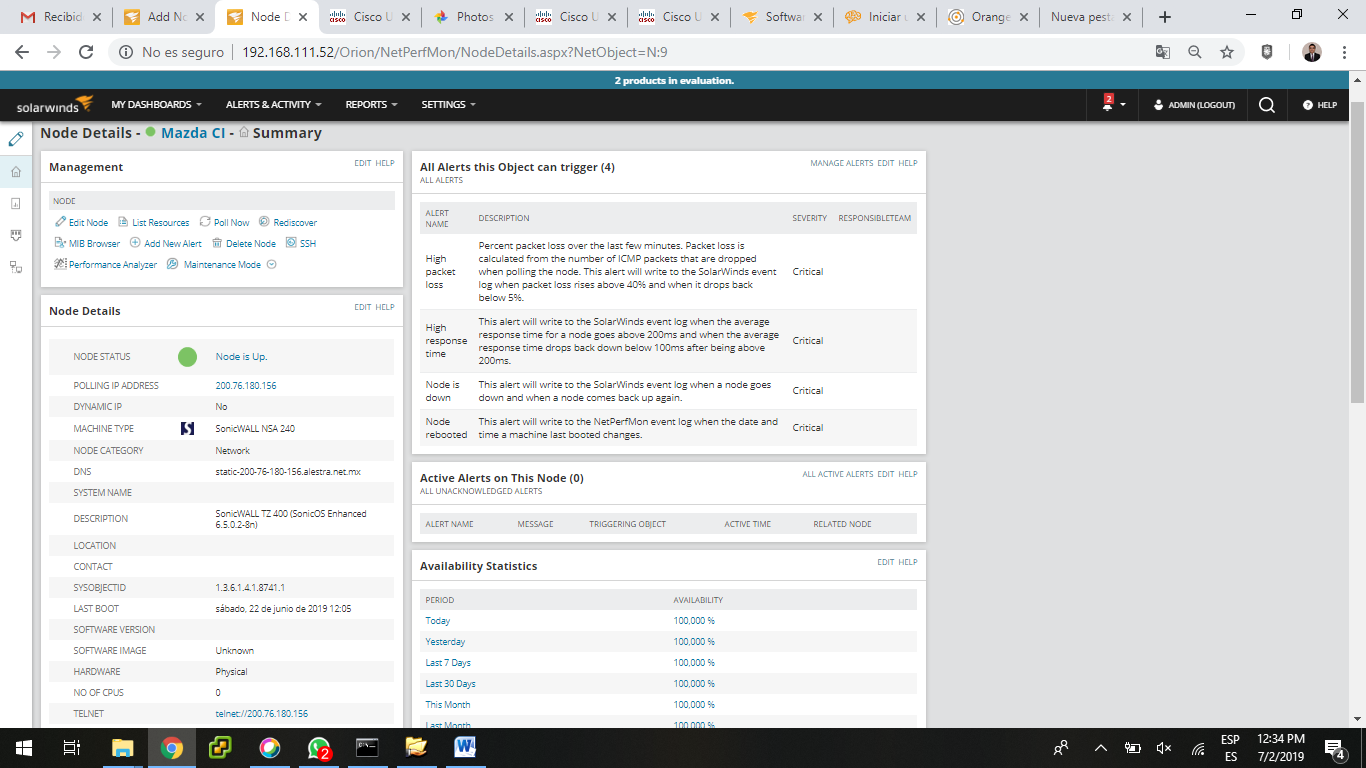Open telnet://200.76.180.156 link
Screen dimensions: 1366x768
[262, 714]
